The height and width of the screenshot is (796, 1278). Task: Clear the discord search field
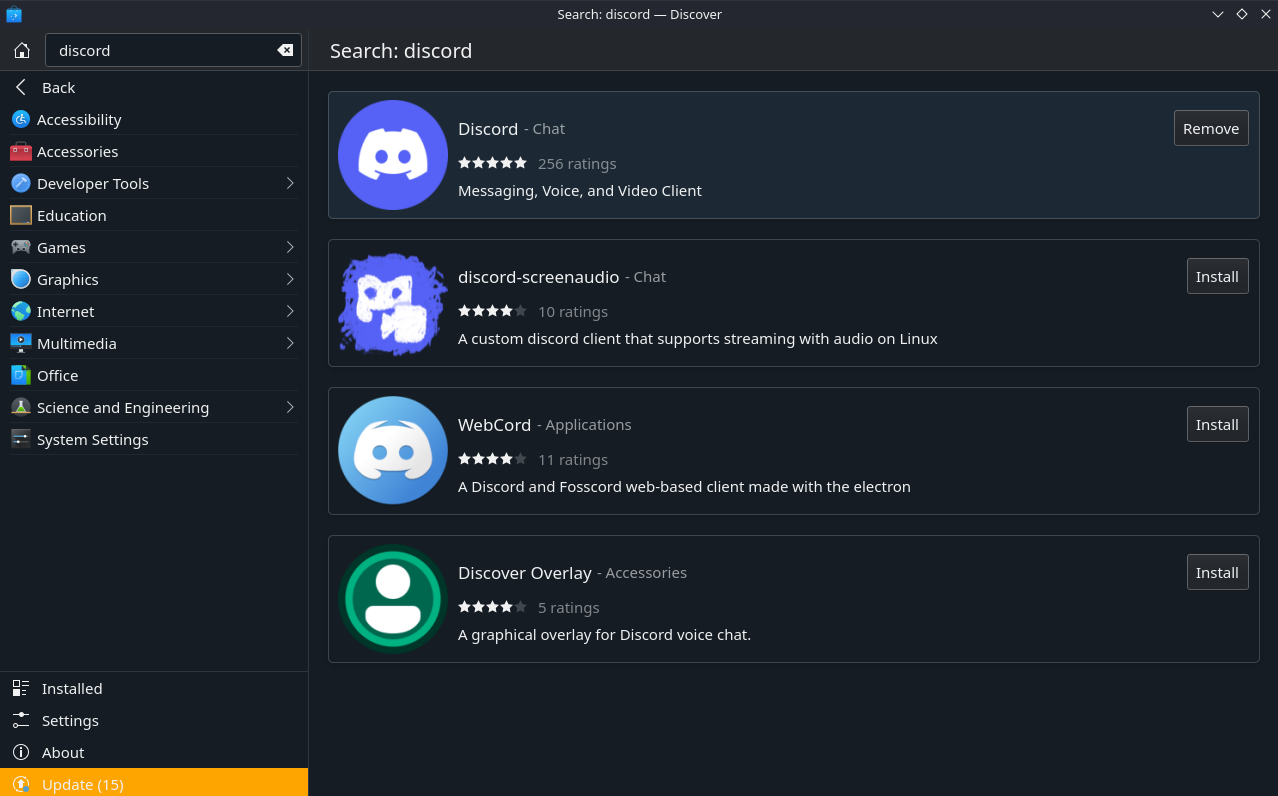(x=285, y=50)
